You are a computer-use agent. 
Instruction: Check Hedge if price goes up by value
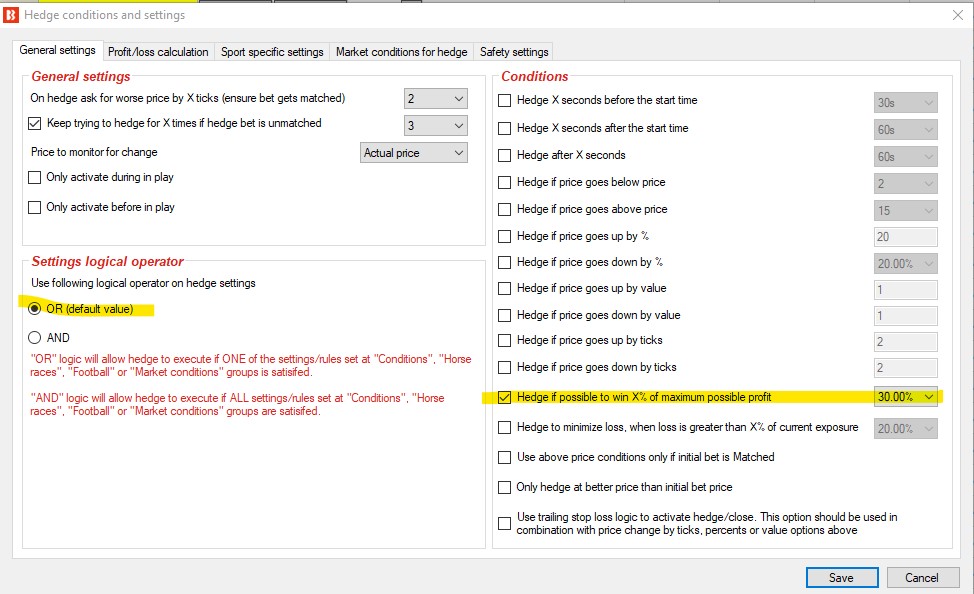[505, 289]
